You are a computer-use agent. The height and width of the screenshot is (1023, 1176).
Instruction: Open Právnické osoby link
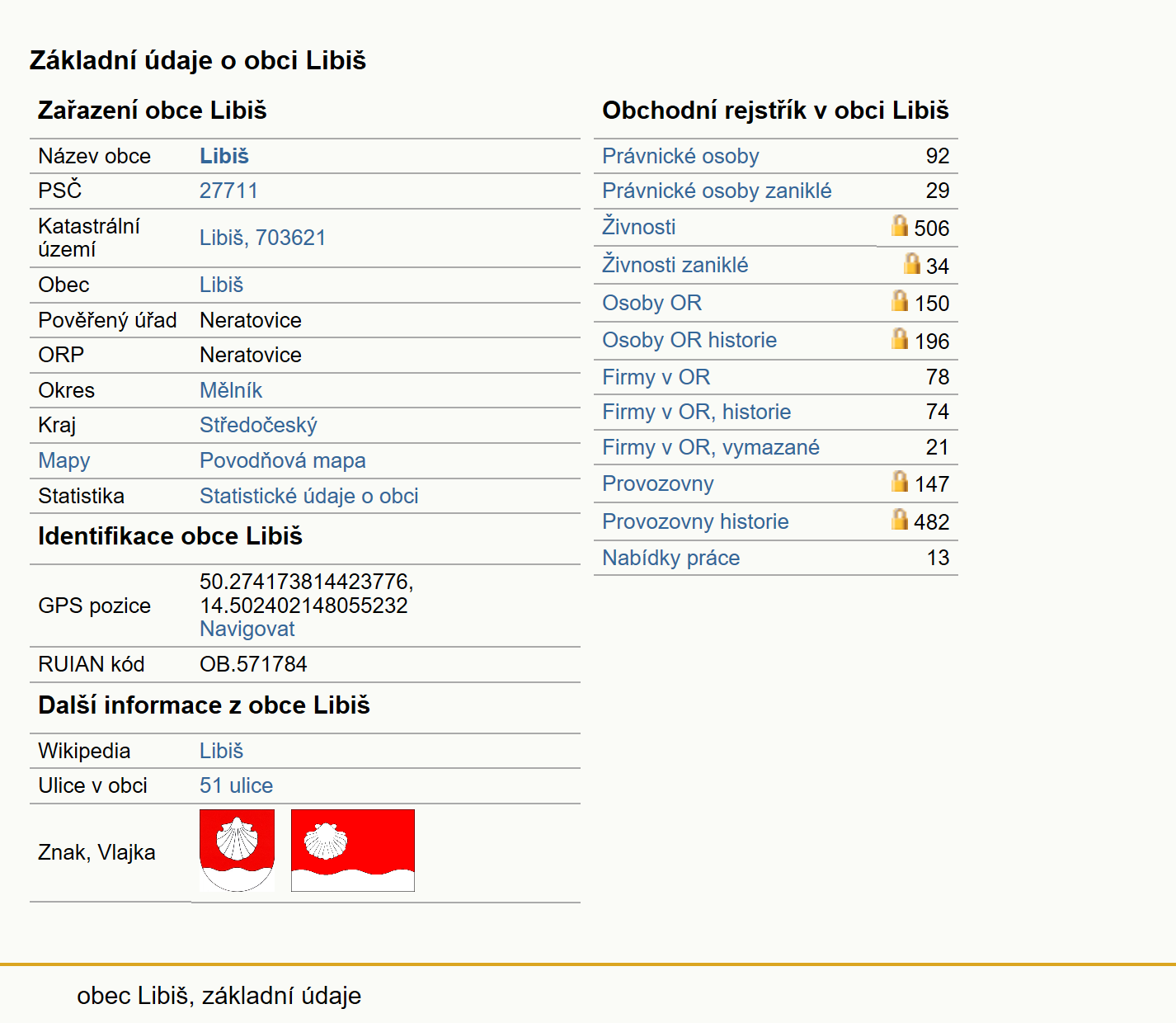[680, 156]
